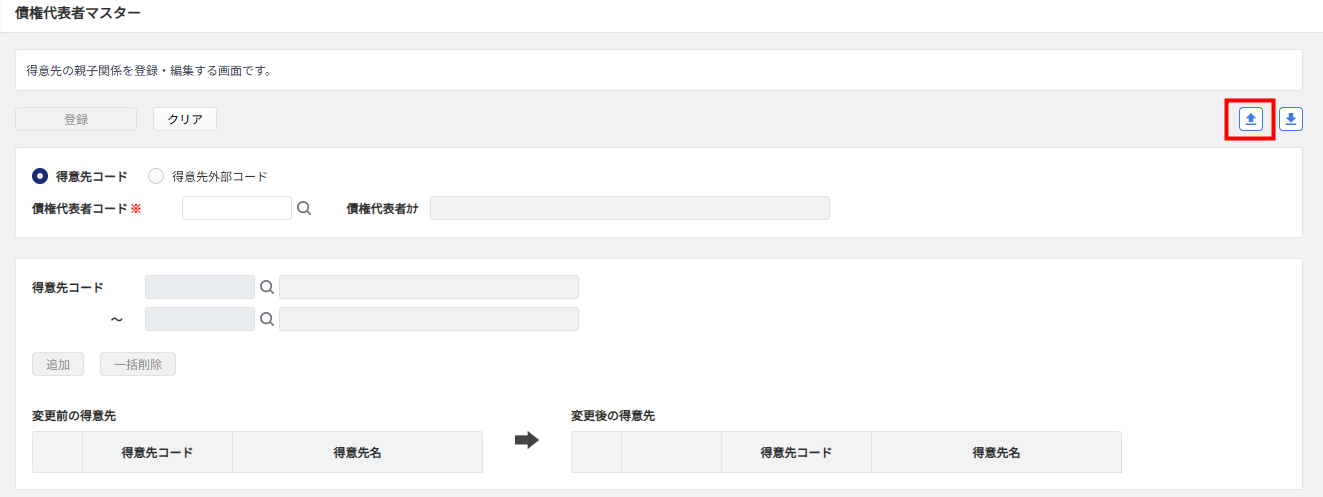The image size is (1323, 497).
Task: Click magnifier icon beside first 得意先コード field
Action: pyautogui.click(x=267, y=287)
